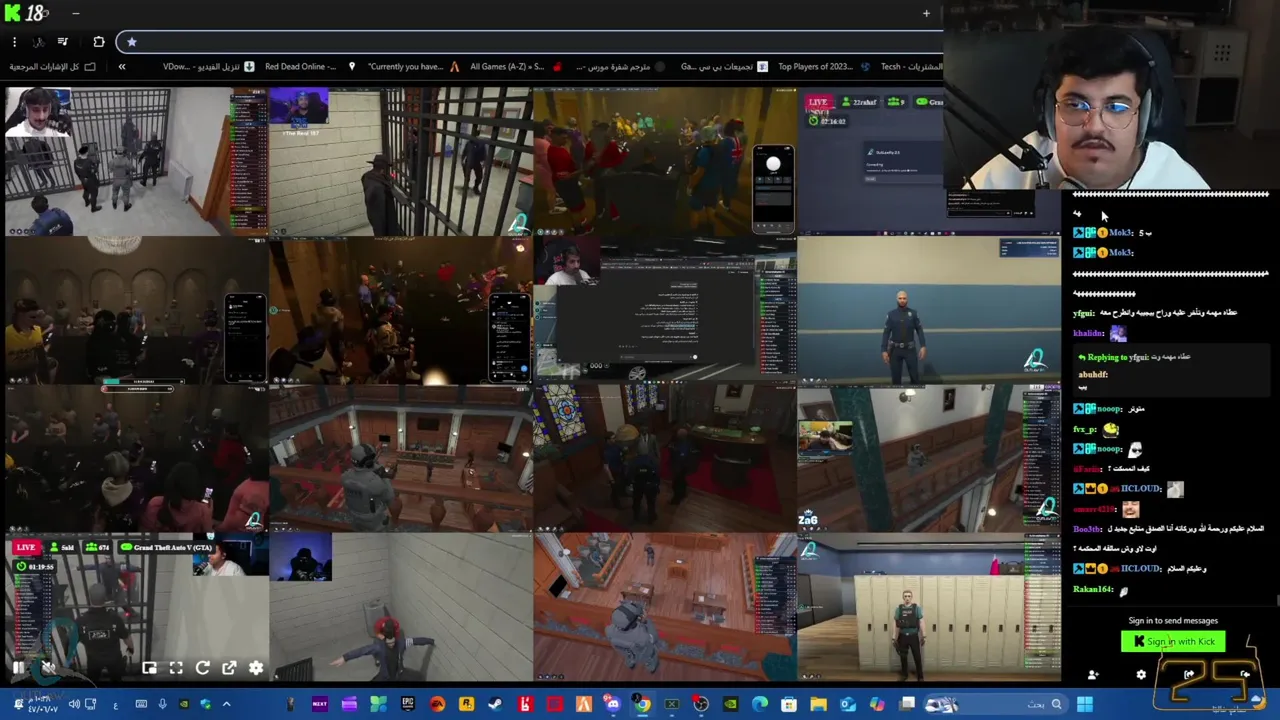Click the username yfgui in chat

pyautogui.click(x=1085, y=313)
